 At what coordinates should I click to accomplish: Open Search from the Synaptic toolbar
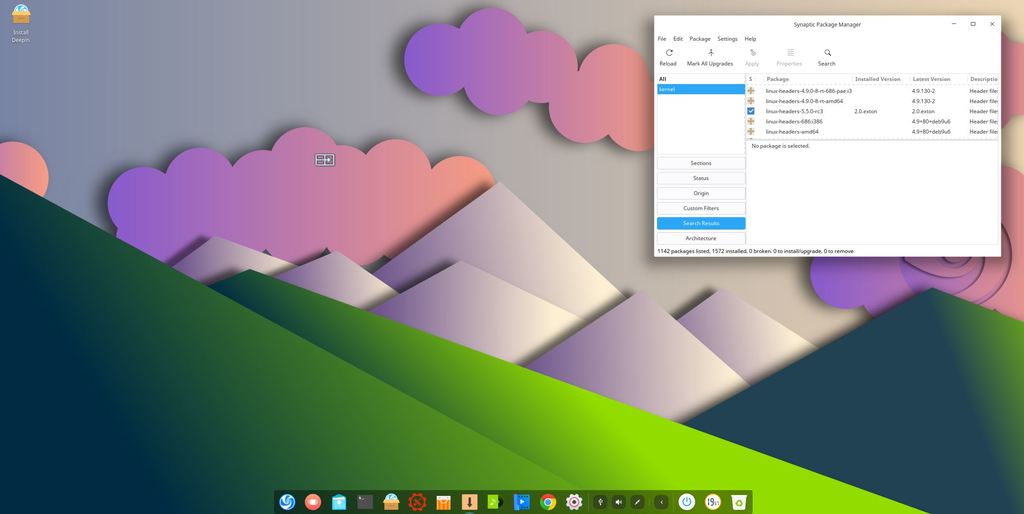pyautogui.click(x=826, y=57)
